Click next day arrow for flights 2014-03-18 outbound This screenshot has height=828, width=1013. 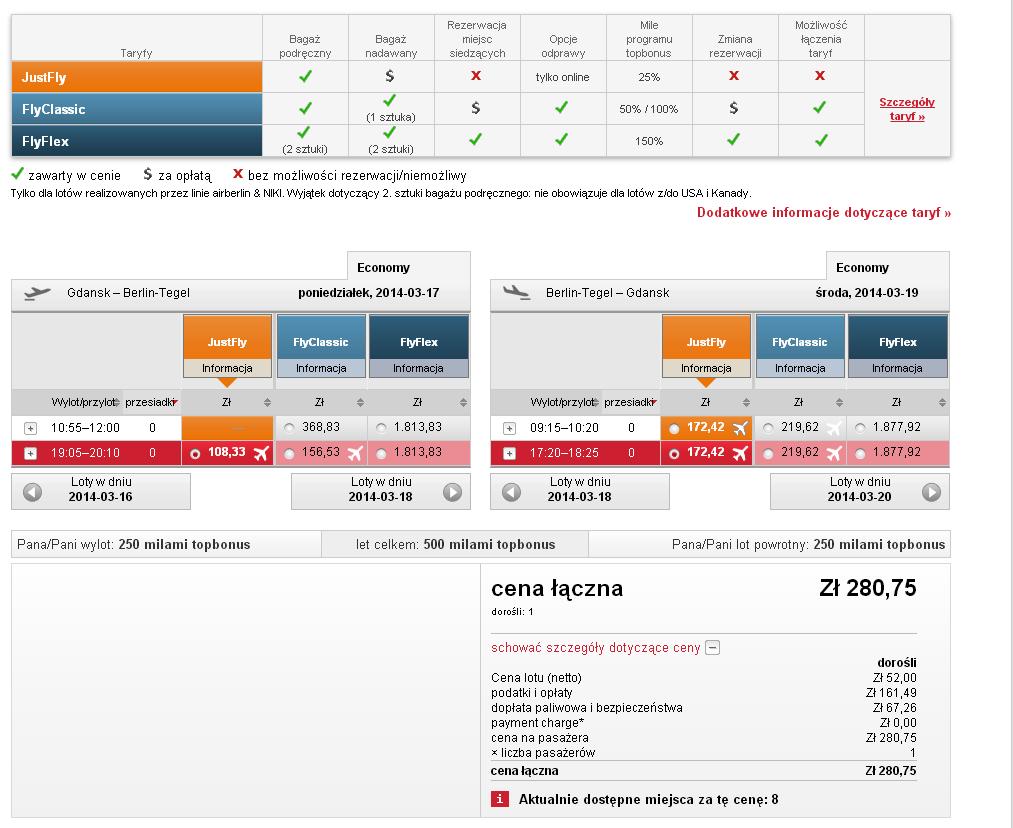(452, 492)
